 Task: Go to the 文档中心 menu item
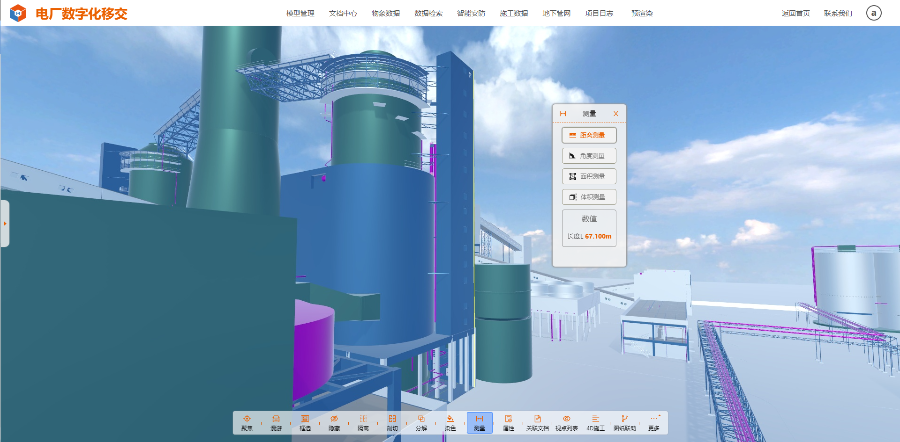pyautogui.click(x=343, y=14)
